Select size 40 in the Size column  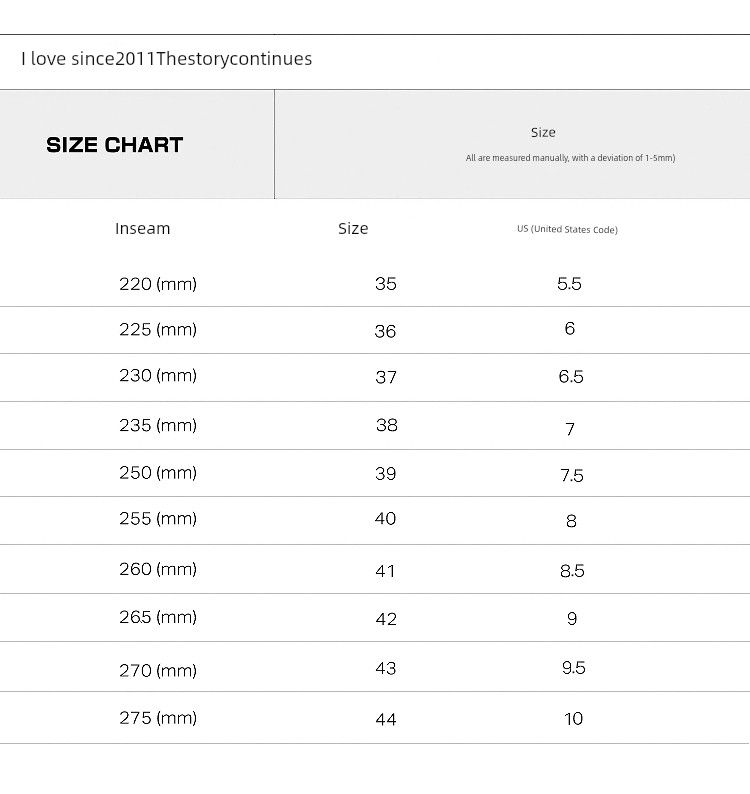[385, 519]
